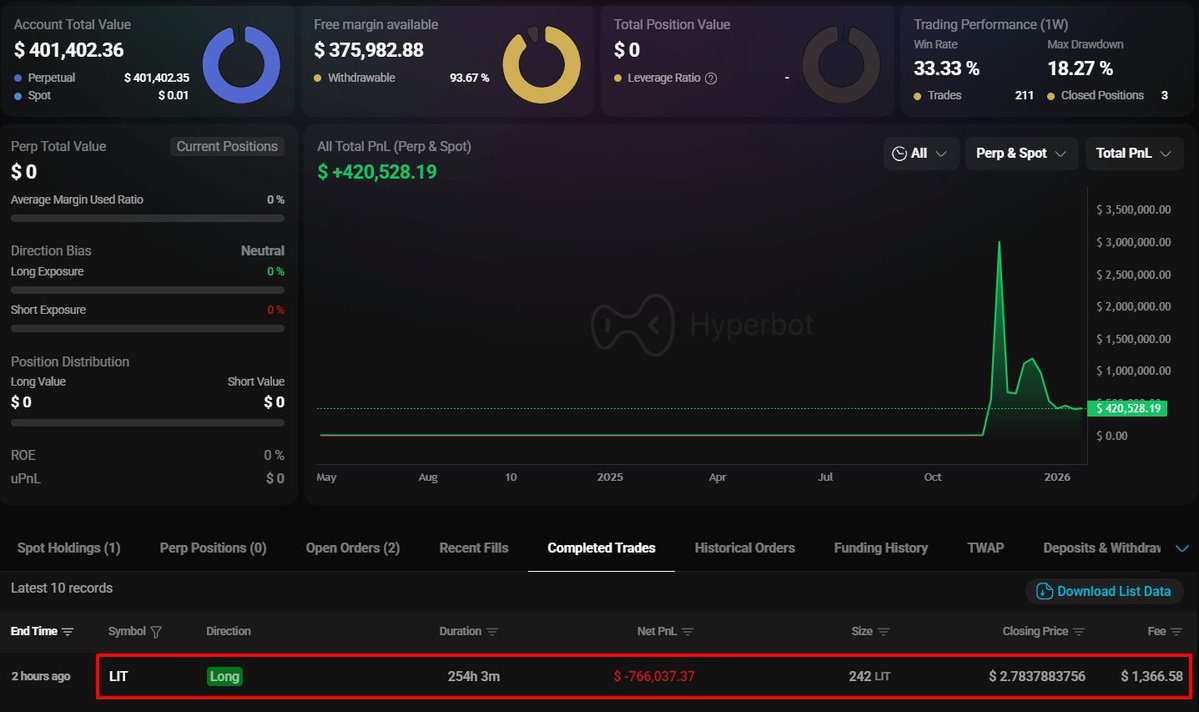The image size is (1199, 712).
Task: Click the Total Position Value dark donut chart
Action: tap(841, 64)
